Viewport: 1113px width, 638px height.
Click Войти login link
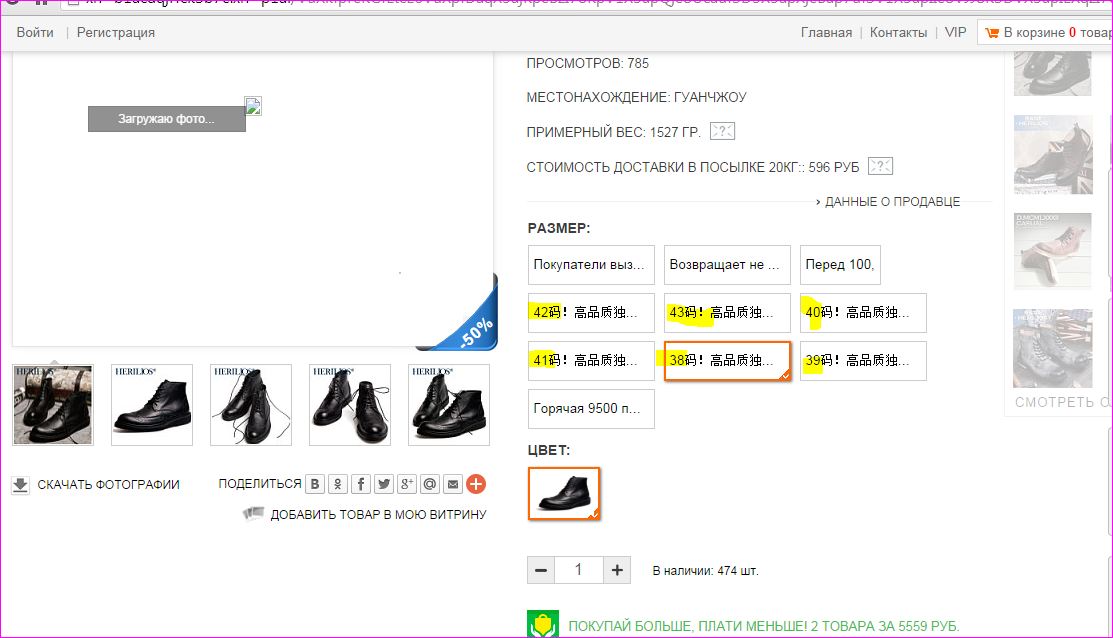pos(35,33)
